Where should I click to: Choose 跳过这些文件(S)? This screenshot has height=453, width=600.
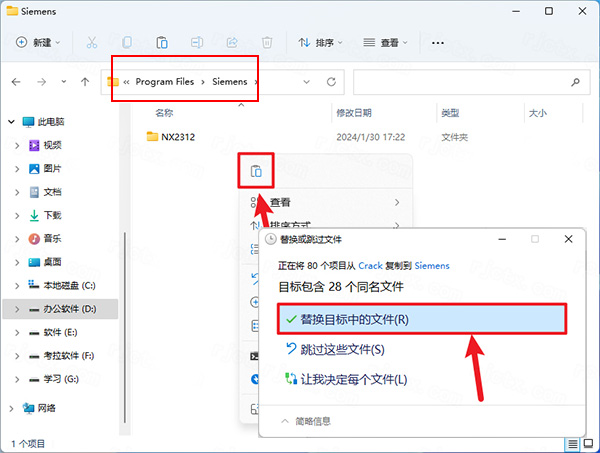pos(335,349)
